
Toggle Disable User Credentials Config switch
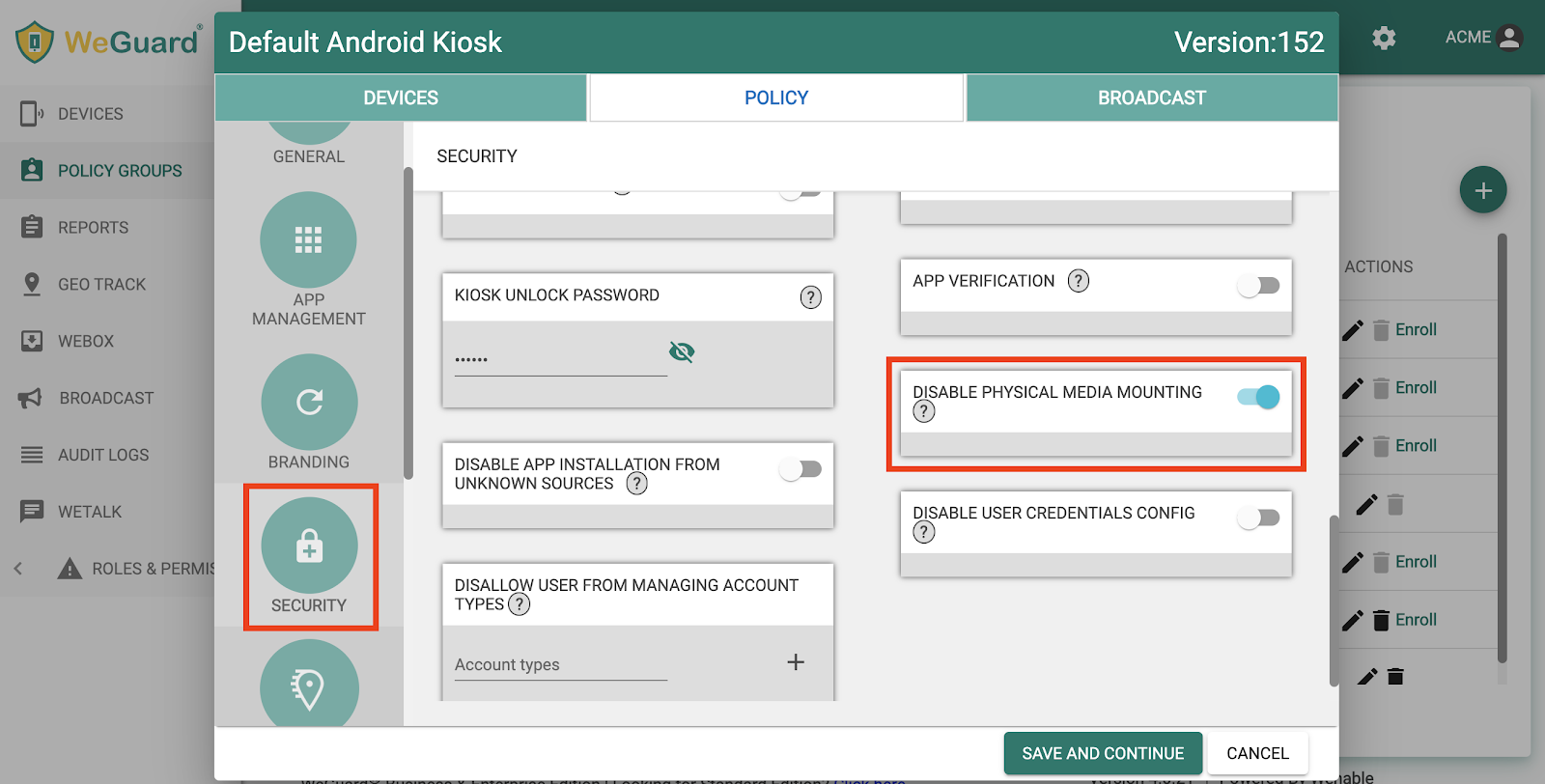click(1259, 518)
